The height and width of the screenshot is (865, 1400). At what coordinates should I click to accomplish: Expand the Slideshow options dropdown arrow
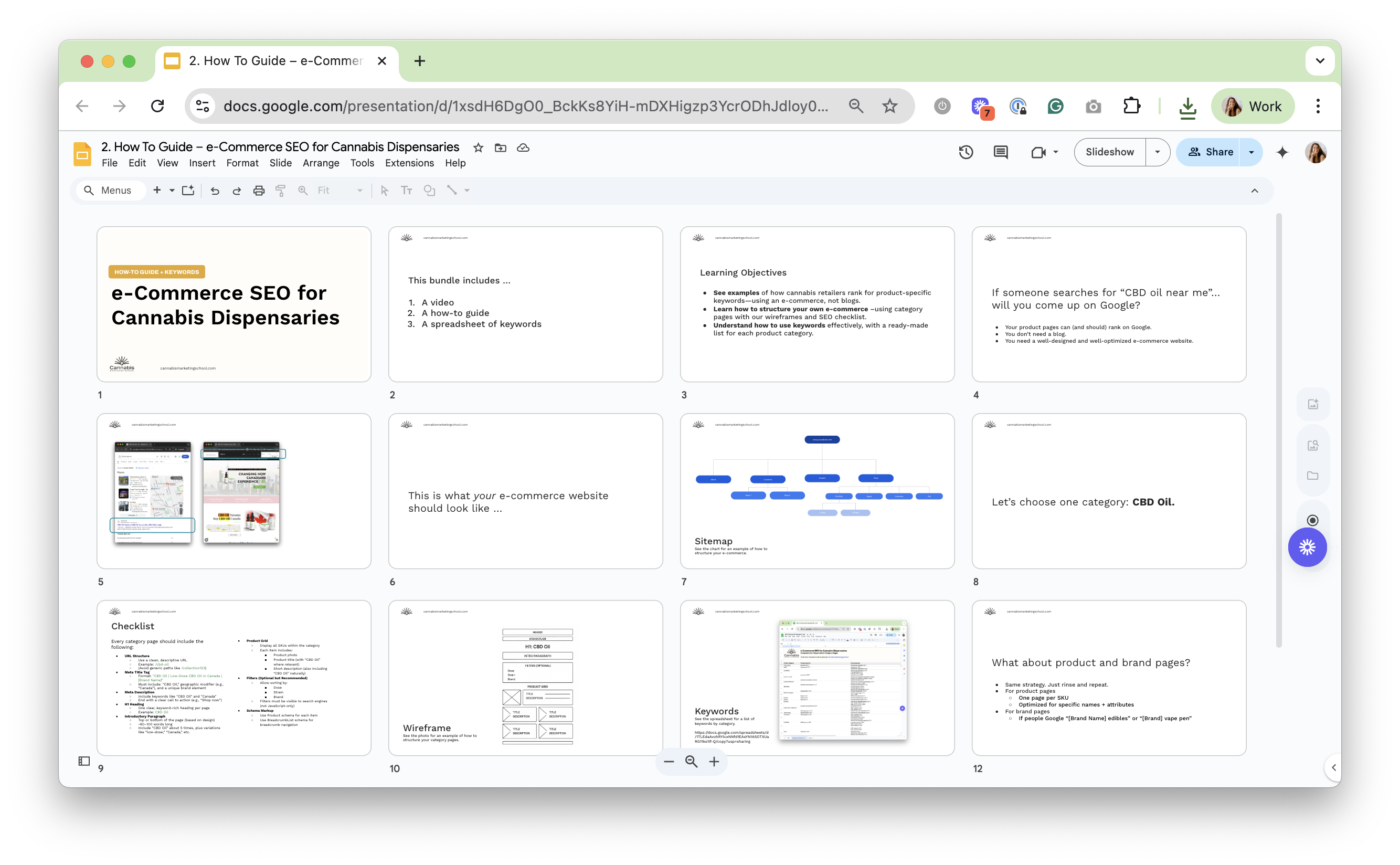[x=1158, y=152]
